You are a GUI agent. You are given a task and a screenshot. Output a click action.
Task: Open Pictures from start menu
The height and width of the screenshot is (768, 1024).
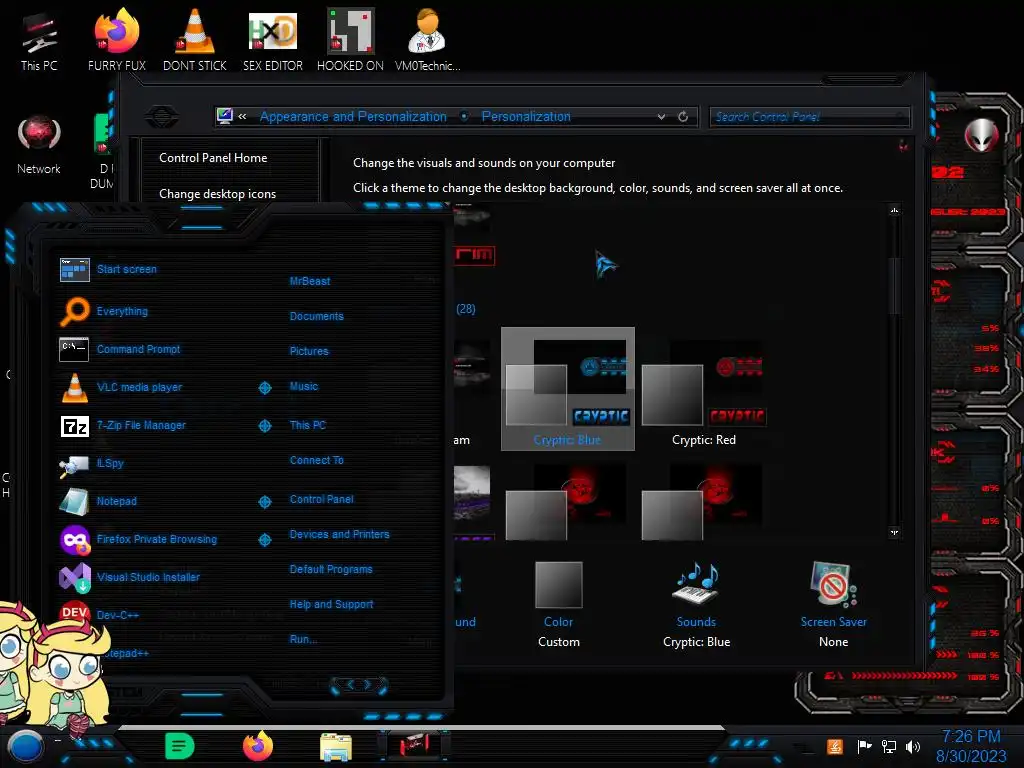pos(309,351)
